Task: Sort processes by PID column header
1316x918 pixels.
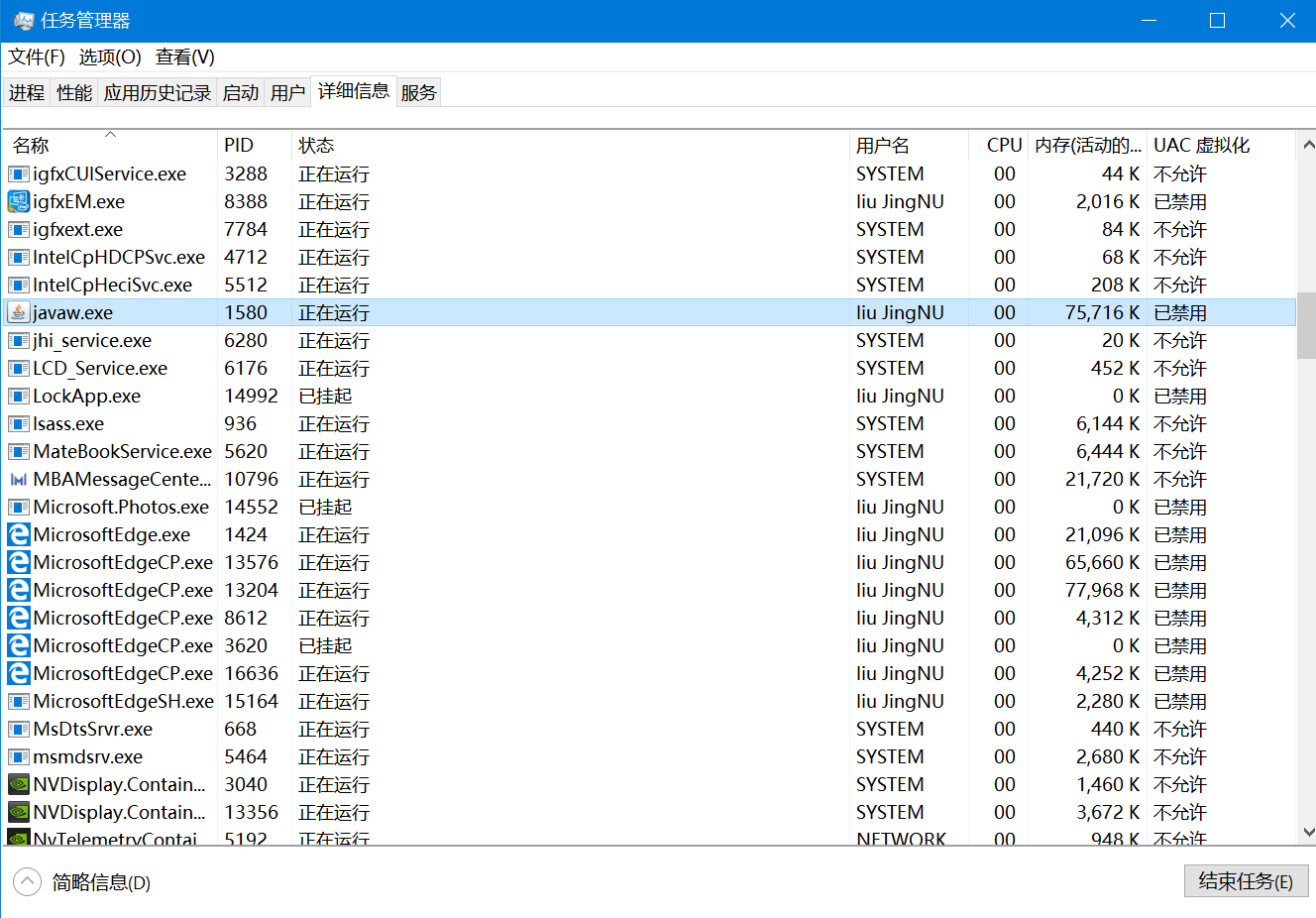Action: (x=255, y=145)
